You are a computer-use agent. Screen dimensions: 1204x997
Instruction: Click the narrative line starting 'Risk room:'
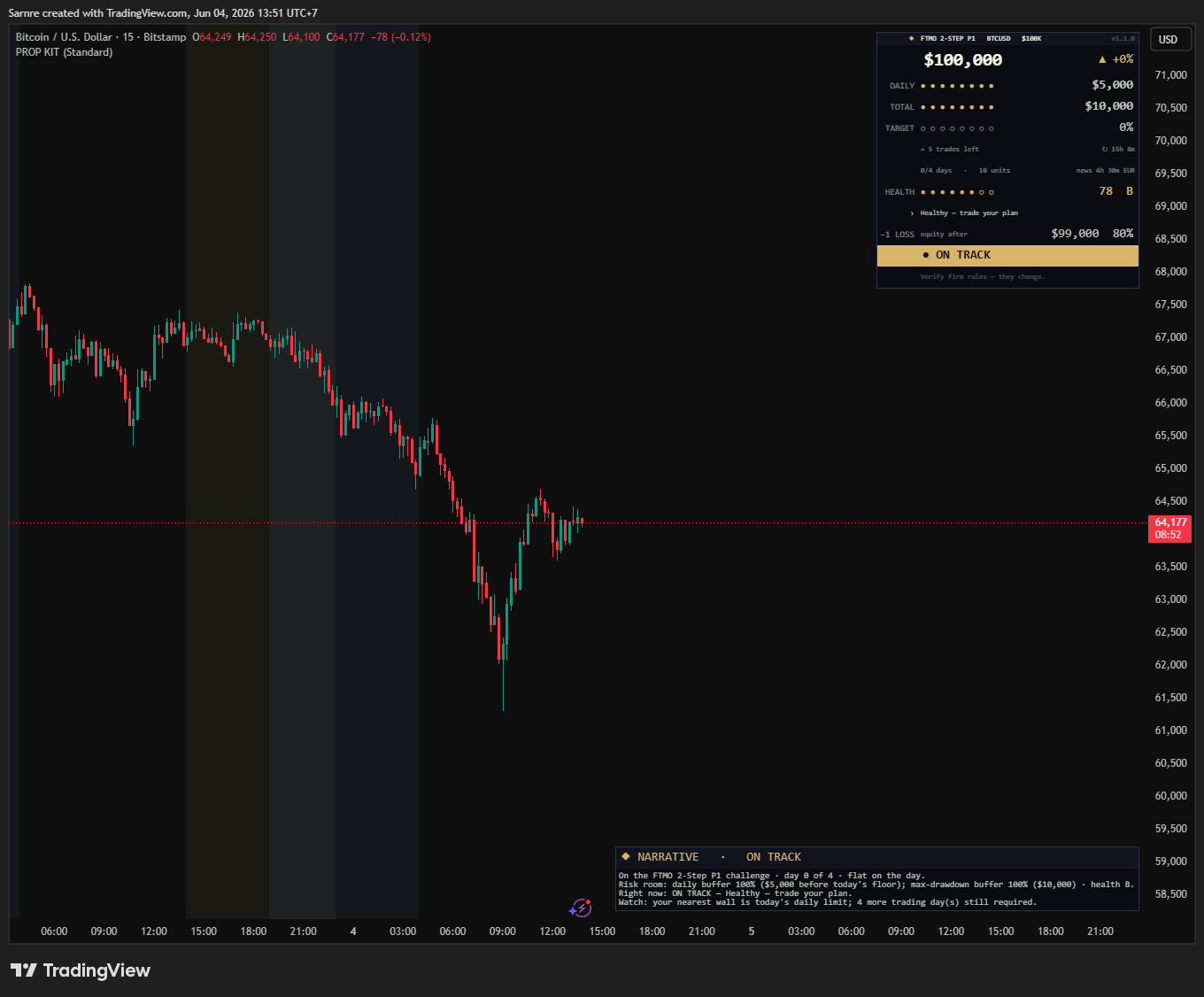[876, 885]
